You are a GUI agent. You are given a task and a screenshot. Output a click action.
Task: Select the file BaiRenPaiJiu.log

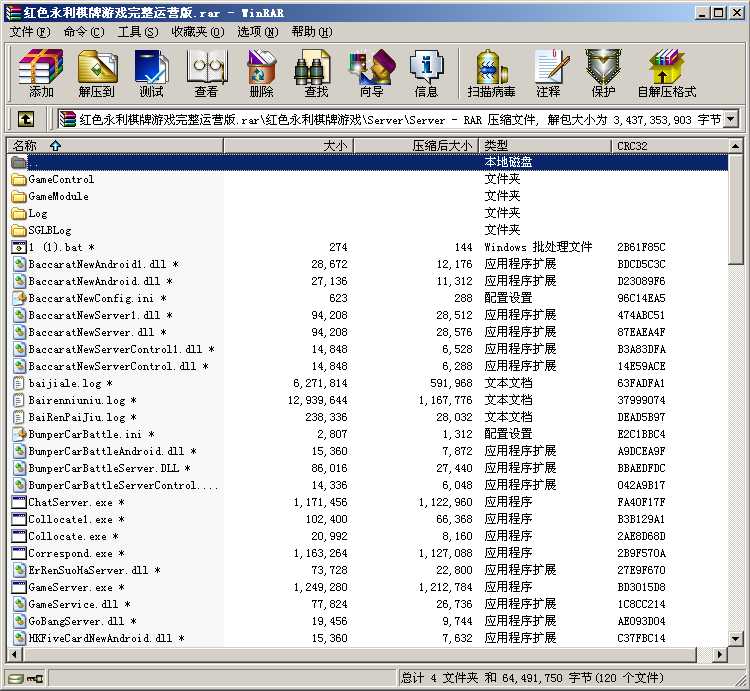[x=82, y=417]
